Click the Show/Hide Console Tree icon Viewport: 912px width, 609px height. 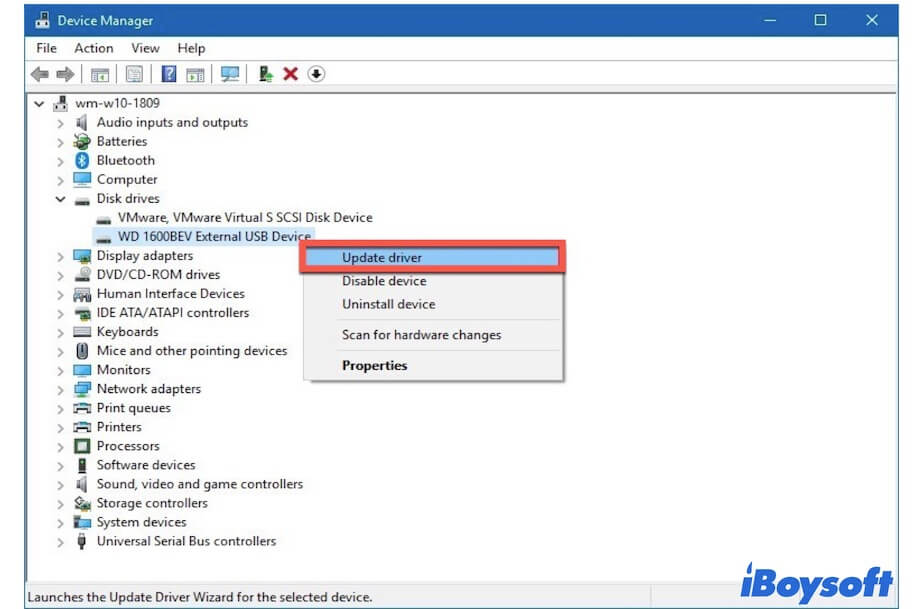click(99, 73)
